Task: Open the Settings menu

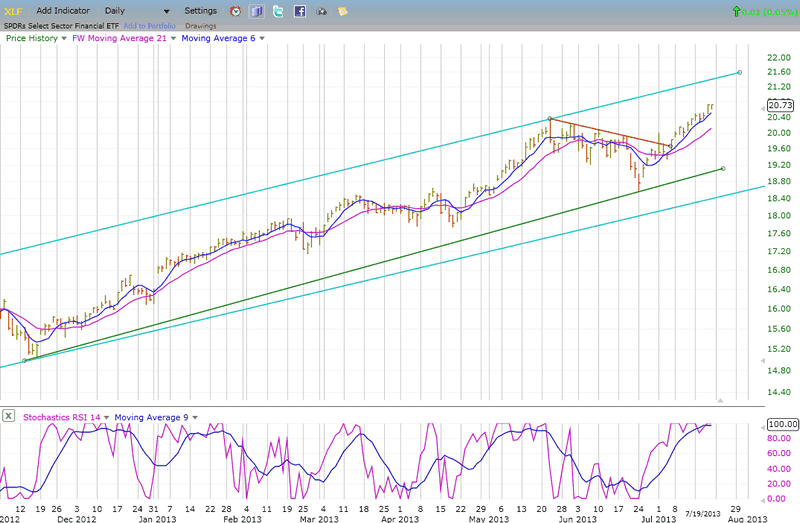Action: (200, 10)
